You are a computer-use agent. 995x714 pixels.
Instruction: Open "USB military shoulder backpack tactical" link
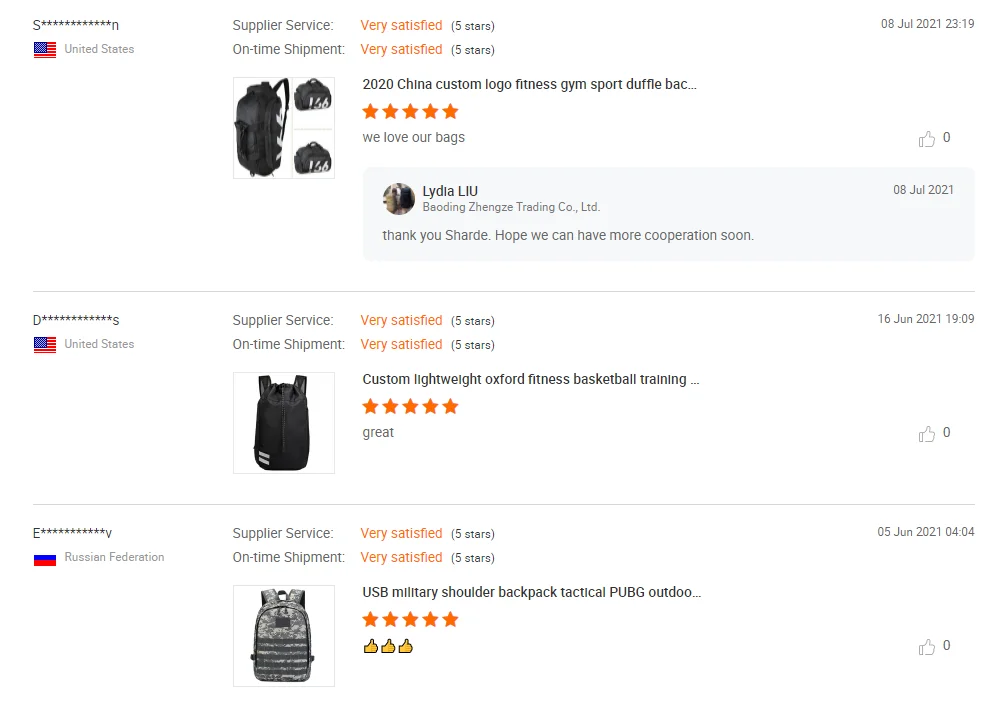tap(531, 592)
